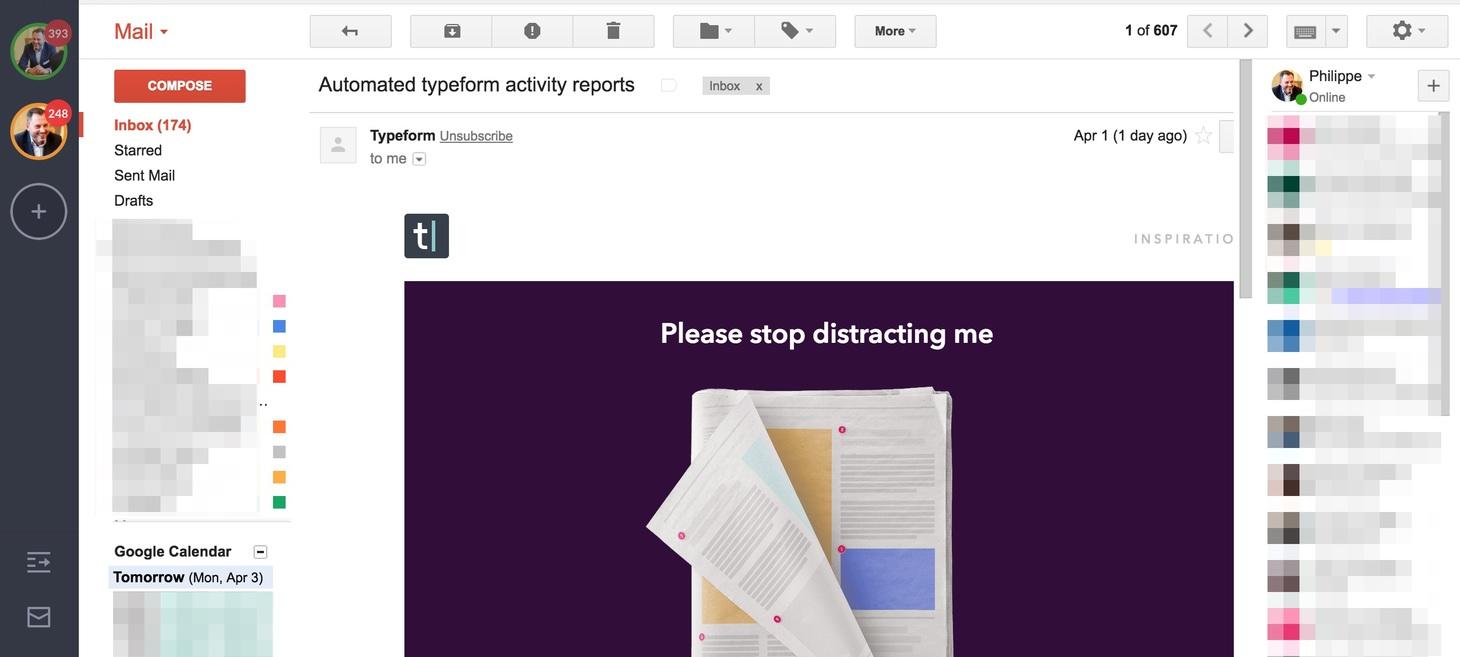Star the Typeform email
The image size is (1460, 657).
pyautogui.click(x=1204, y=136)
